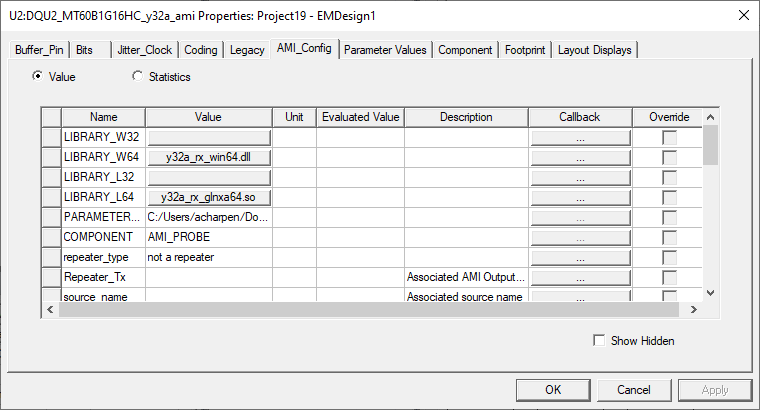This screenshot has width=760, height=410.
Task: Select the LIBRARY_W64 row header
Action: (x=51, y=158)
